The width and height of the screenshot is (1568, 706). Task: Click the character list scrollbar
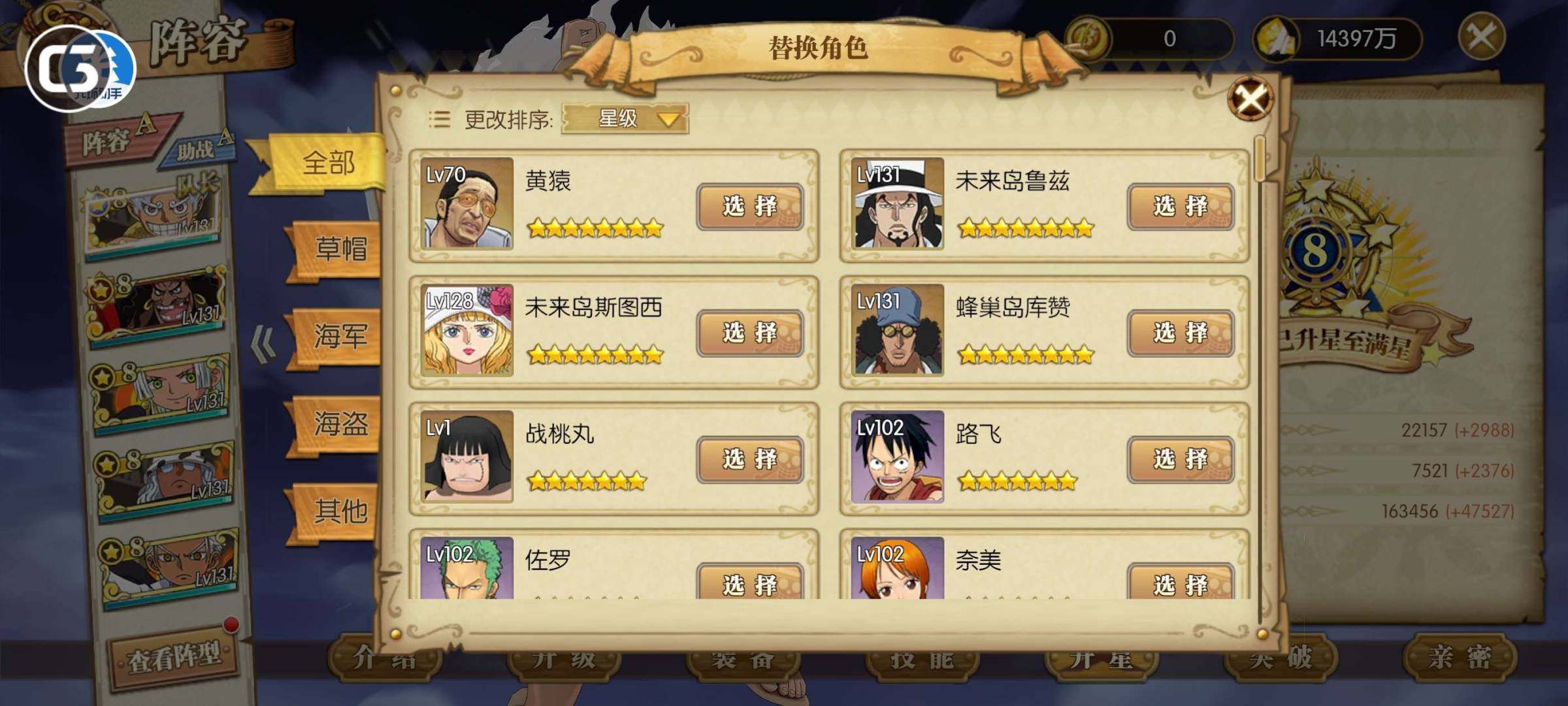1260,379
